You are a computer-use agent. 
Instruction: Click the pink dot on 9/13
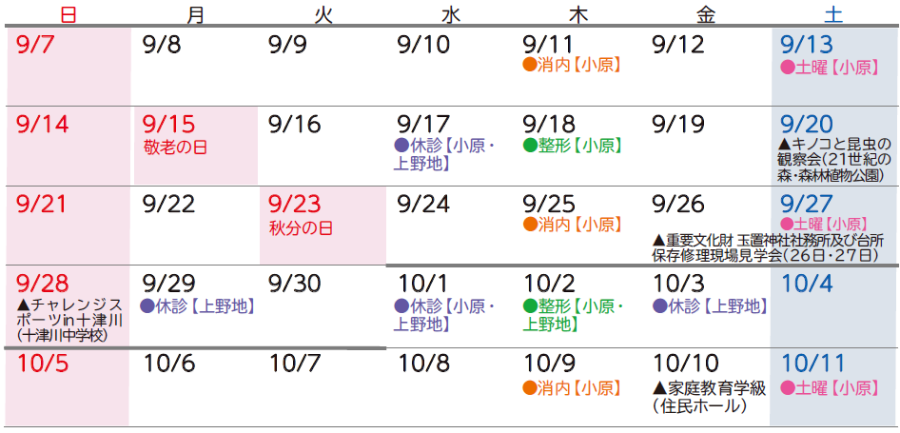(x=787, y=67)
